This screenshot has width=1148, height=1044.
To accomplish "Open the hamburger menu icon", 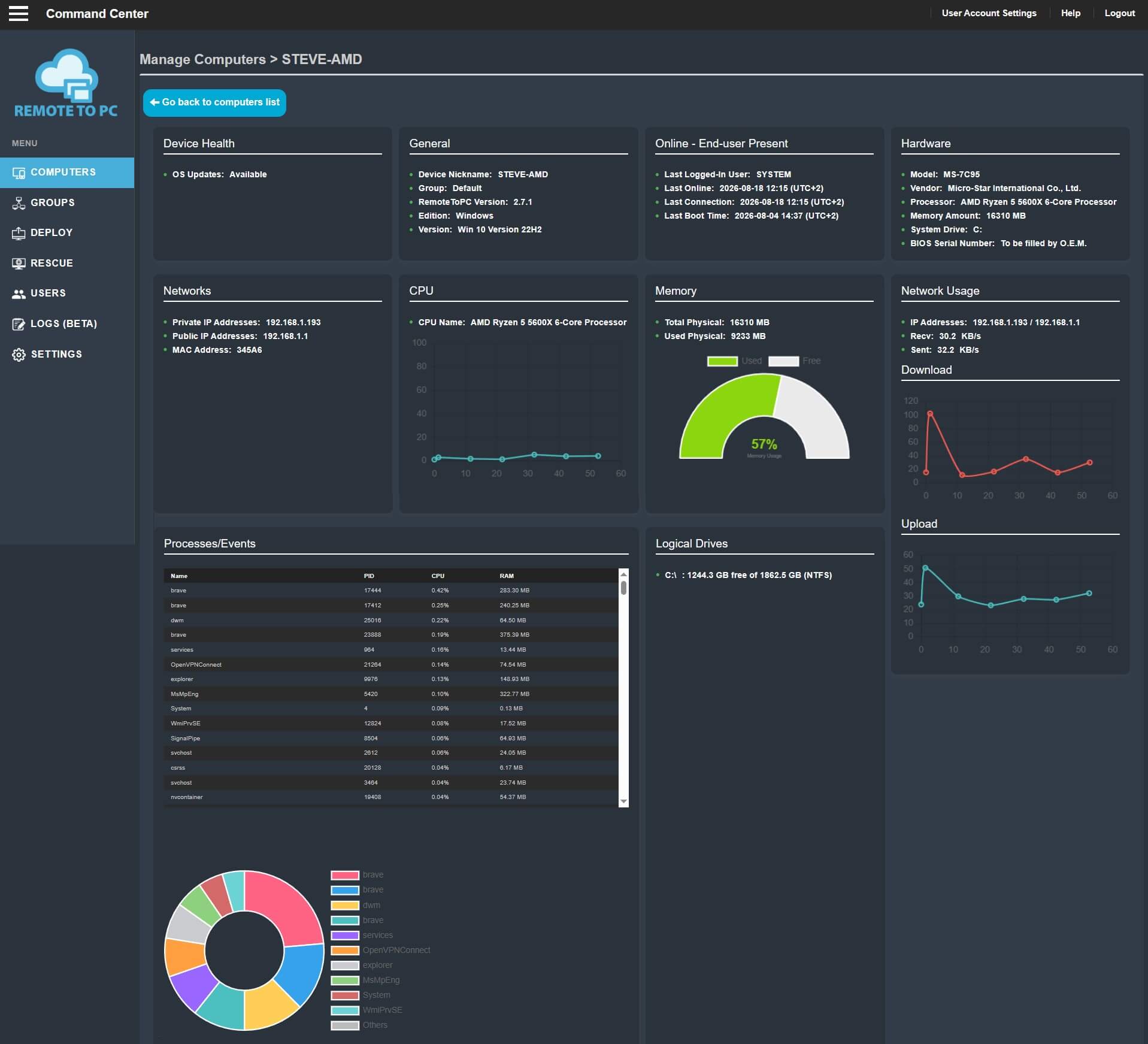I will (x=19, y=13).
